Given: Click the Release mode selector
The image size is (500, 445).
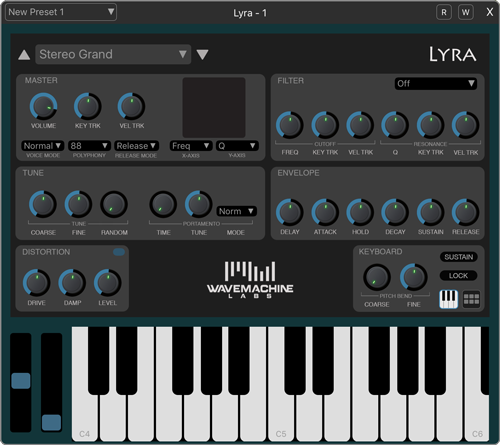Looking at the screenshot, I should click(x=136, y=146).
